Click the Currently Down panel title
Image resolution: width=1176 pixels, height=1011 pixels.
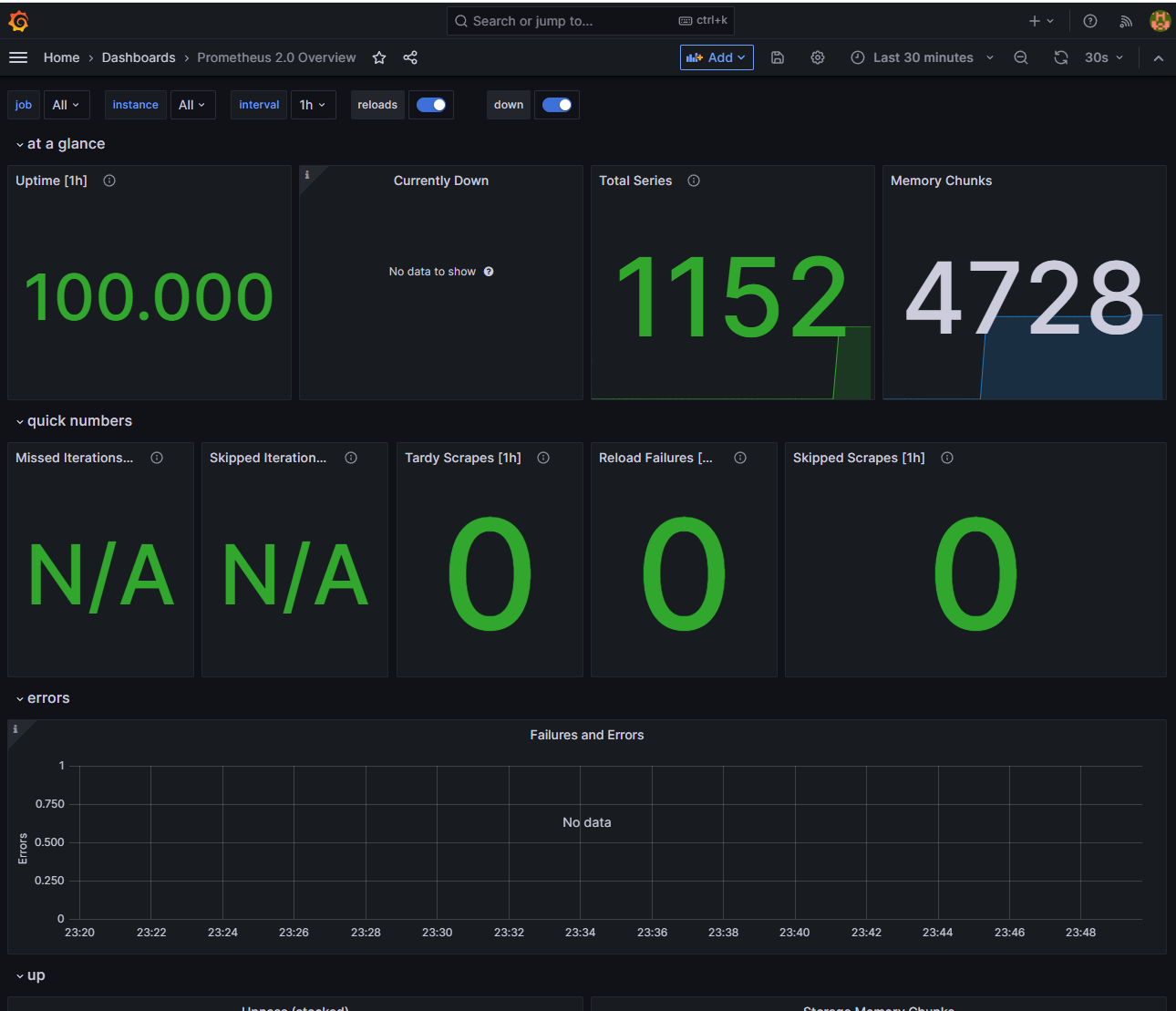click(x=441, y=181)
